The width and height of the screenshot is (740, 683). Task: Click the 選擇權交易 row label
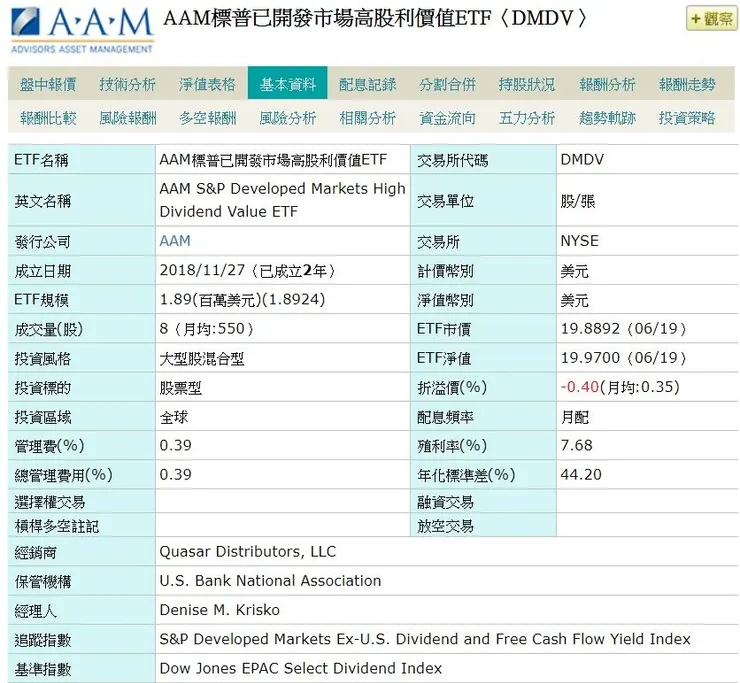(50, 502)
